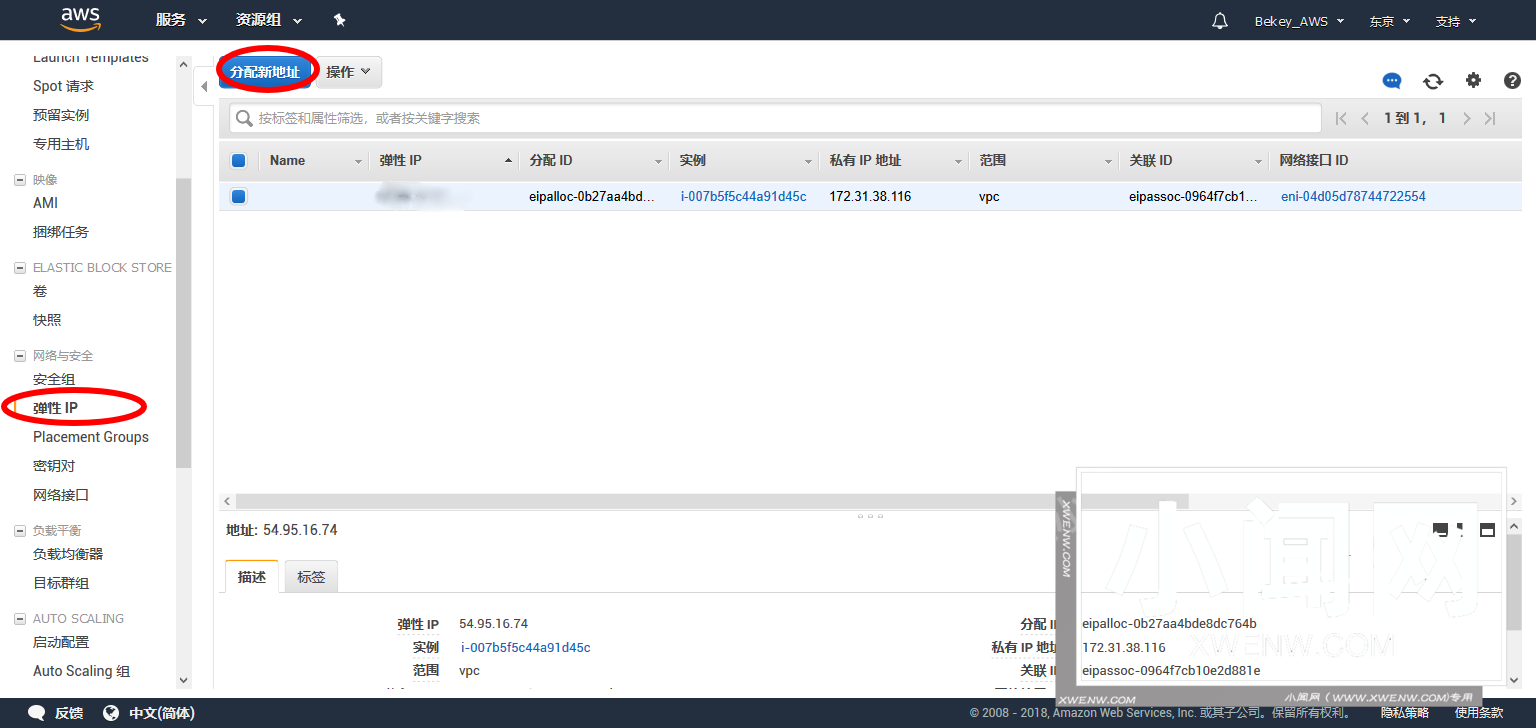Select all rows checkbox in header
This screenshot has width=1536, height=728.
point(238,160)
